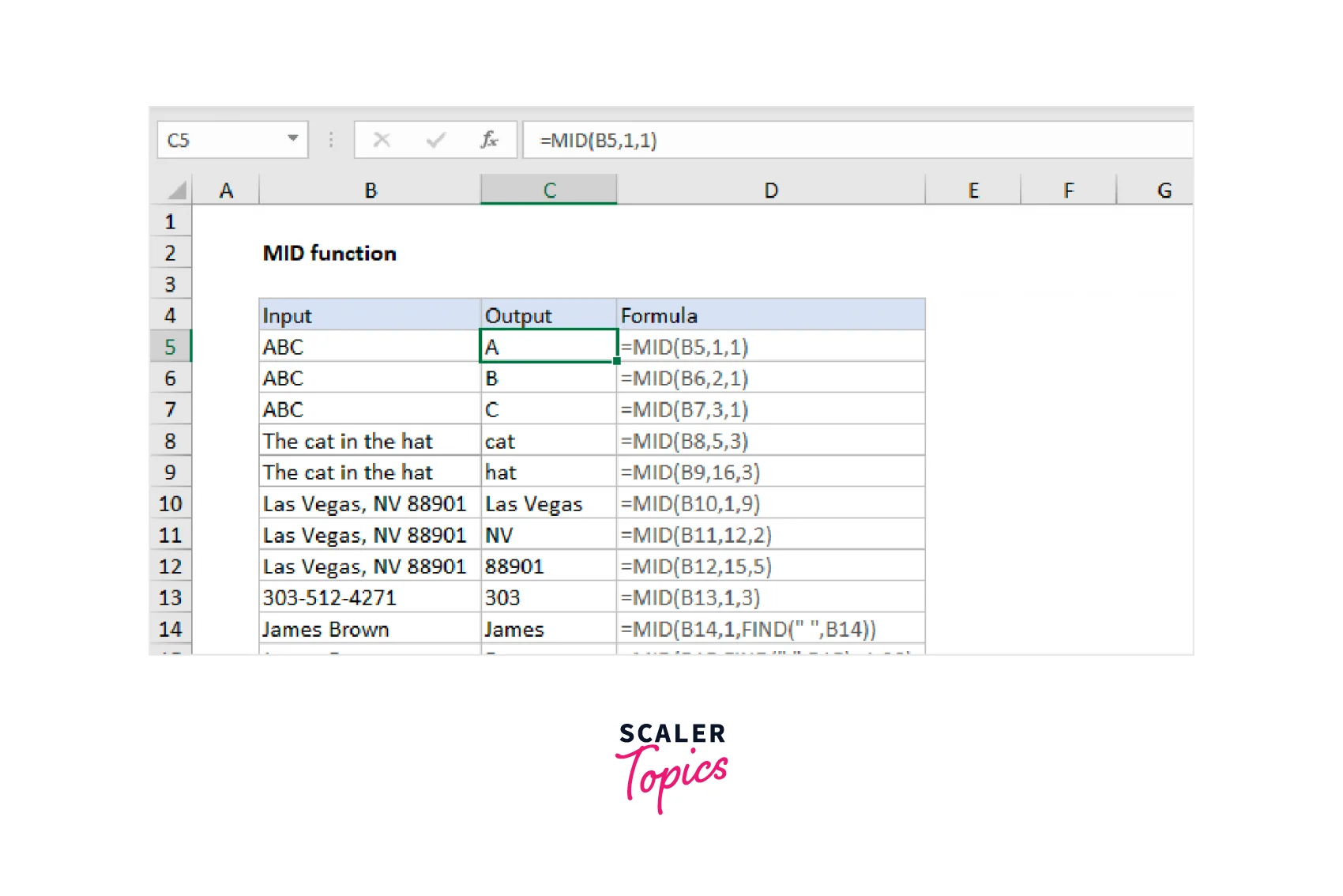Click the formula bar resize dots handle

tap(331, 141)
